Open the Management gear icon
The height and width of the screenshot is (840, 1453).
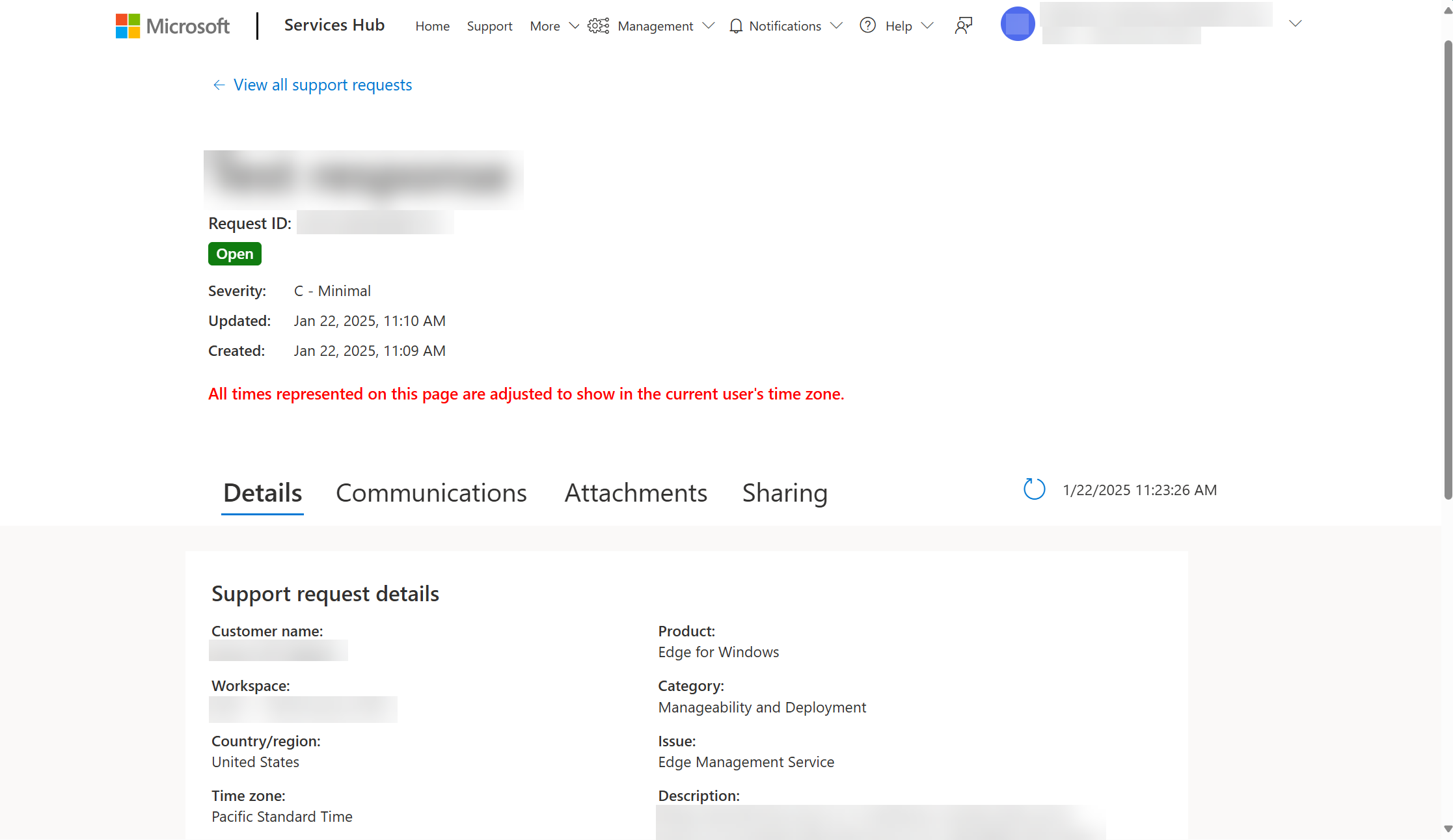(598, 26)
